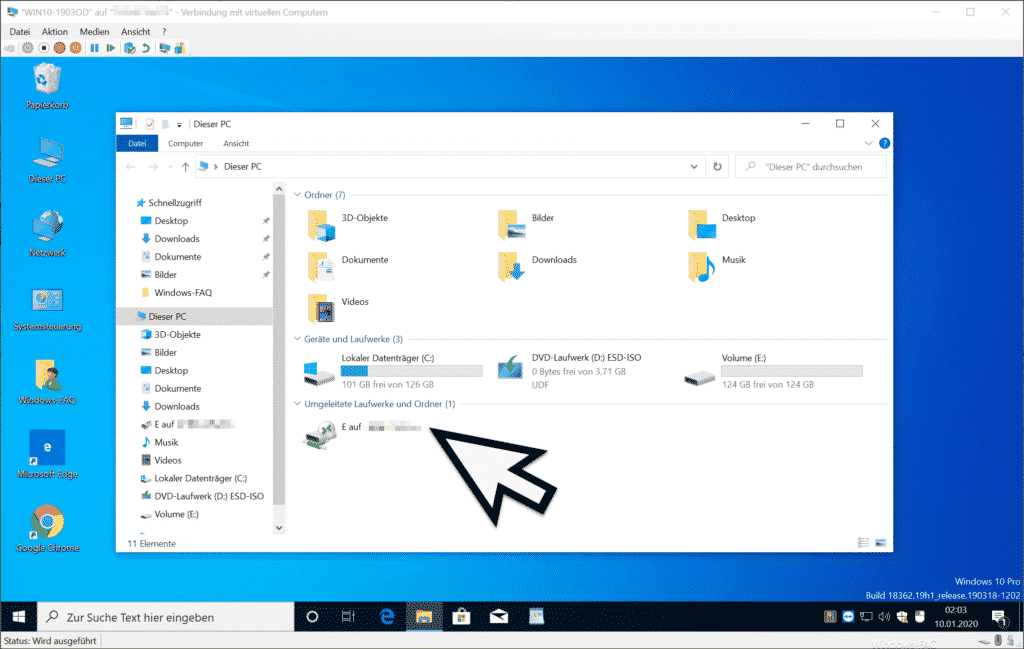Open the Ansicht ribbon tab in Explorer
This screenshot has height=649, width=1024.
[236, 143]
